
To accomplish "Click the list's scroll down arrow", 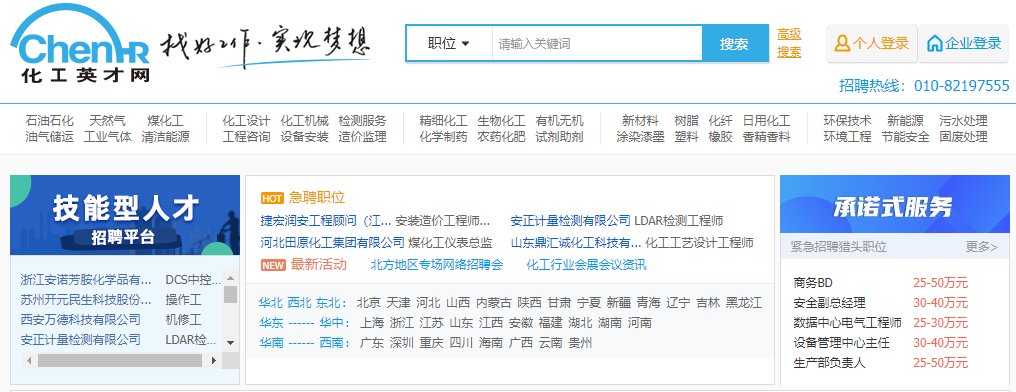I will (x=230, y=342).
